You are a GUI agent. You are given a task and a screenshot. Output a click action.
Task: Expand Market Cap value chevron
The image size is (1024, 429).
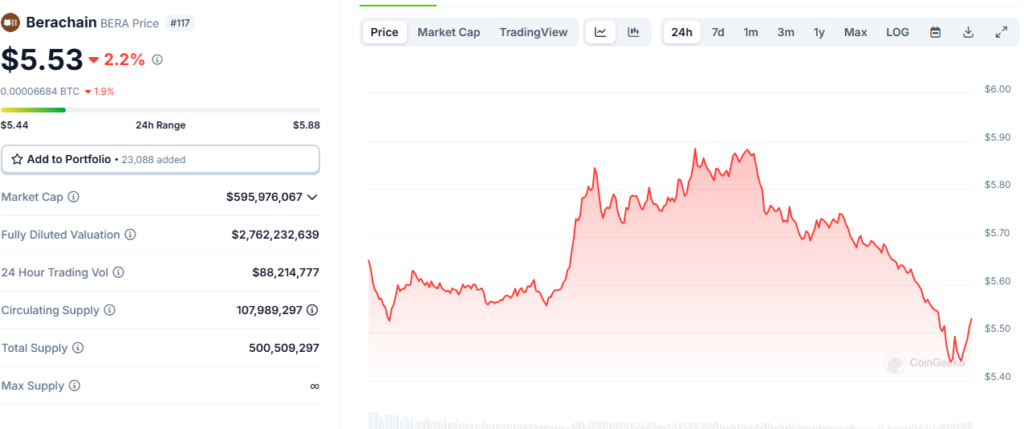[x=312, y=197]
